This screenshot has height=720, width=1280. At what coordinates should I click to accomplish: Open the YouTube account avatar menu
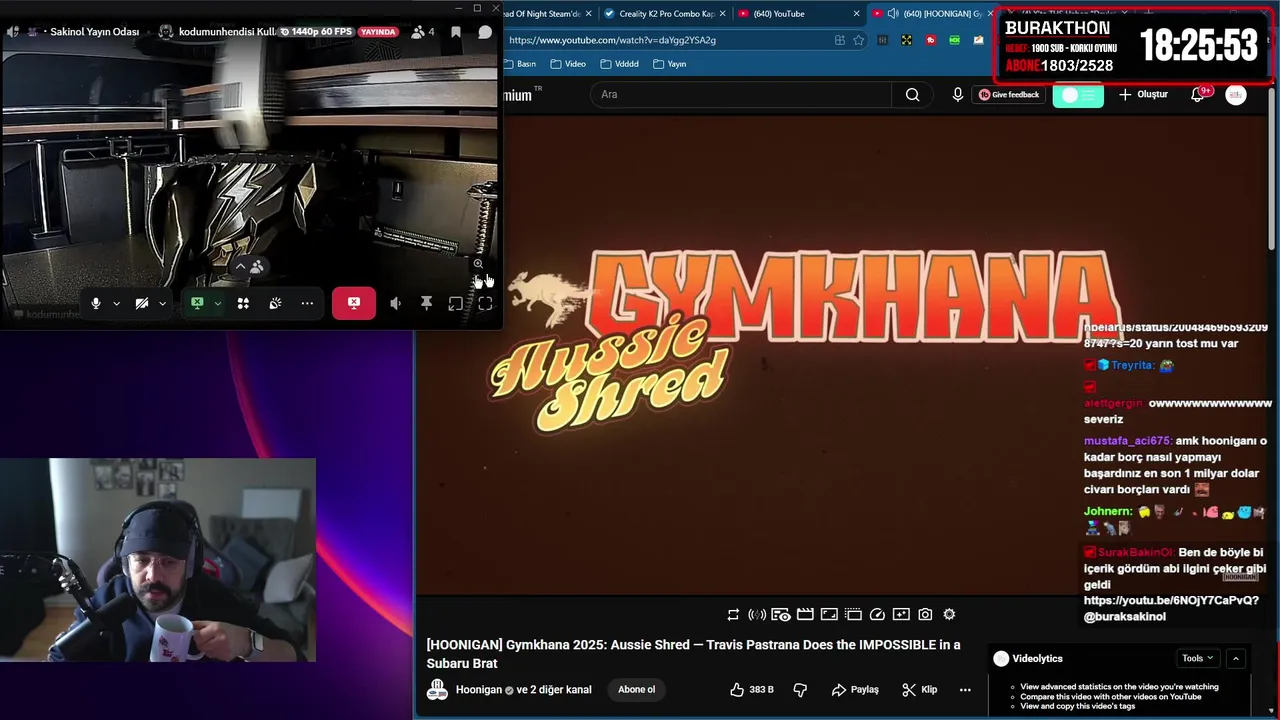point(1236,94)
